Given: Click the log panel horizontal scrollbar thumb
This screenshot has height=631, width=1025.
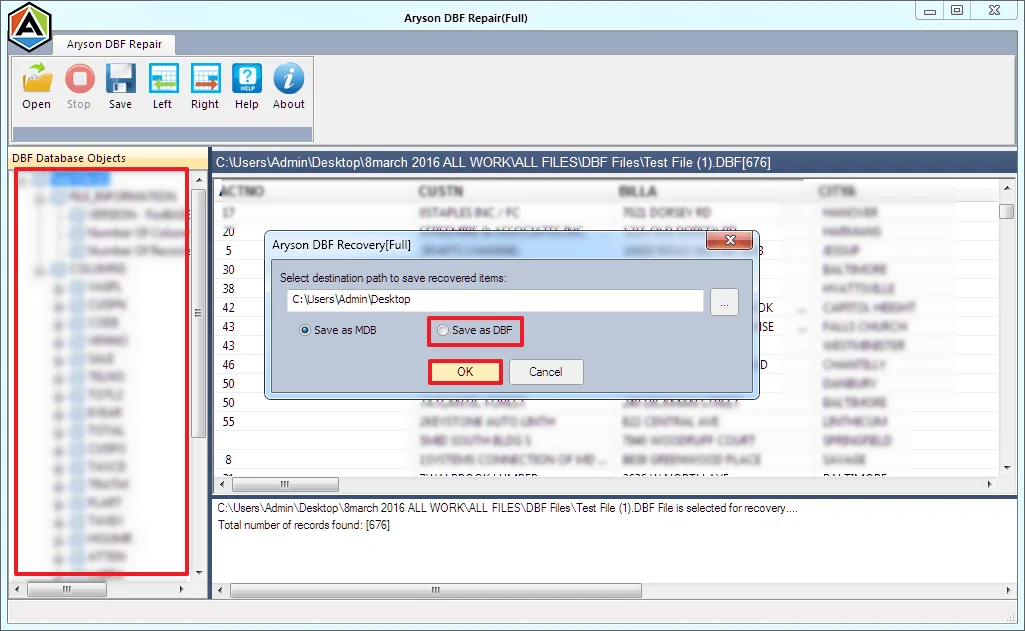Looking at the screenshot, I should 435,590.
